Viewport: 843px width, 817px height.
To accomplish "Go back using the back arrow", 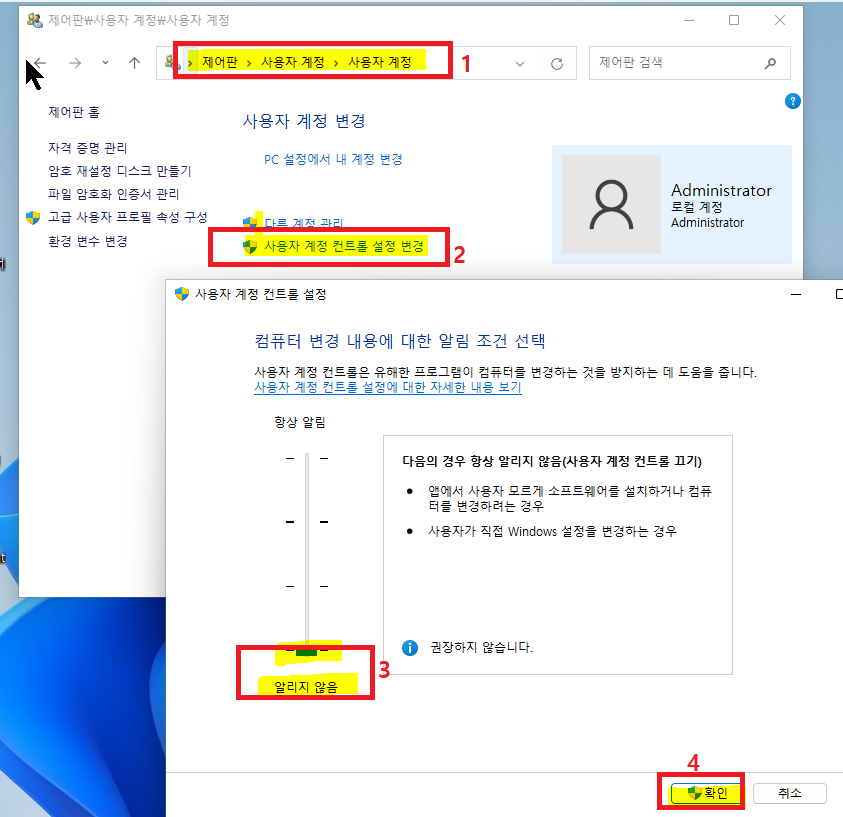I will [x=39, y=63].
